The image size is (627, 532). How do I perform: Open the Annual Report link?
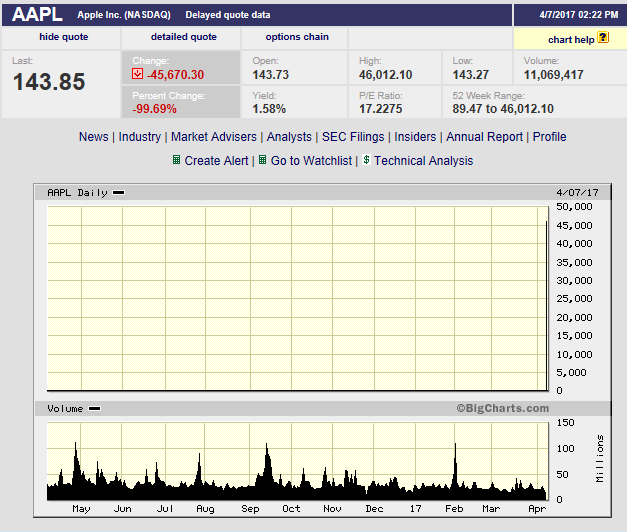tap(484, 137)
